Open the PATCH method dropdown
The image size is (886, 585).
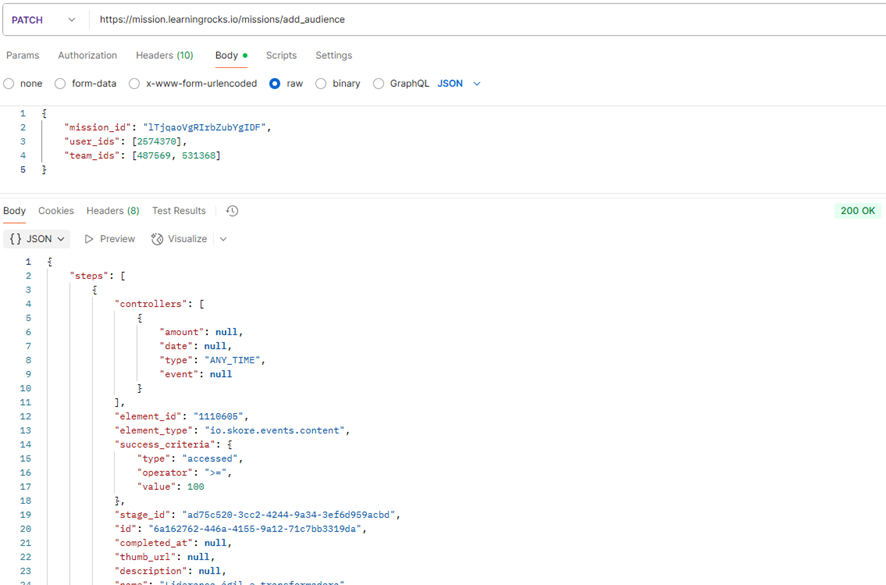coord(43,20)
